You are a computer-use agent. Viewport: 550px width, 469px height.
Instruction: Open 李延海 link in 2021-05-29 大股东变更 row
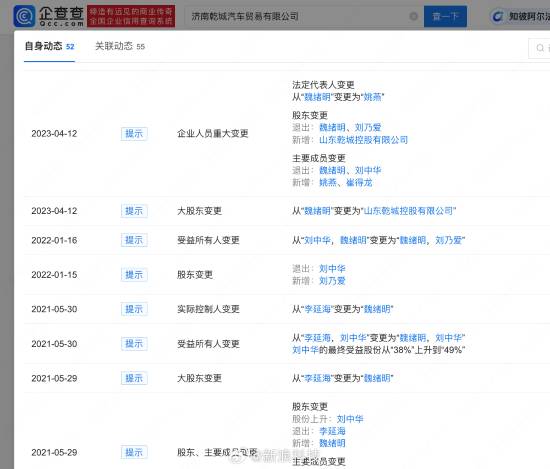point(317,378)
